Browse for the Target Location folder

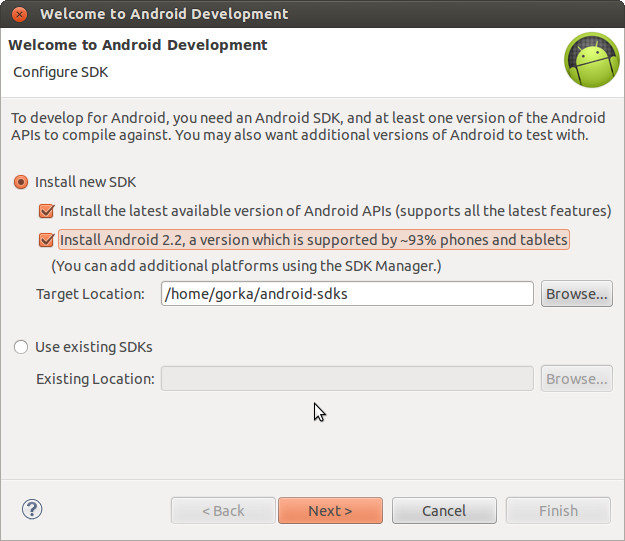[x=576, y=294]
